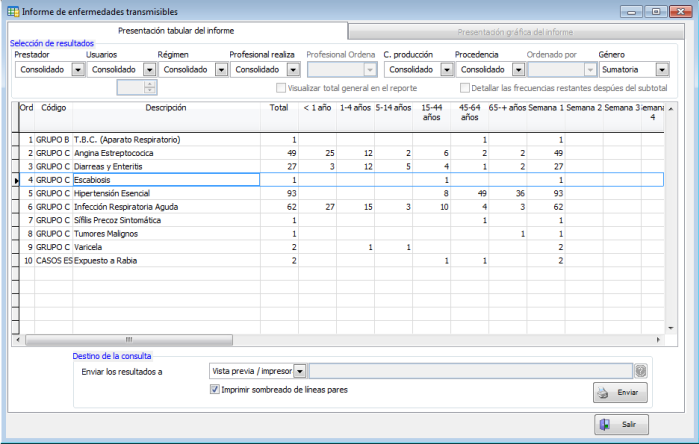This screenshot has height=444, width=699.
Task: Click the horizontal scrollbar thumb
Action: point(129,340)
